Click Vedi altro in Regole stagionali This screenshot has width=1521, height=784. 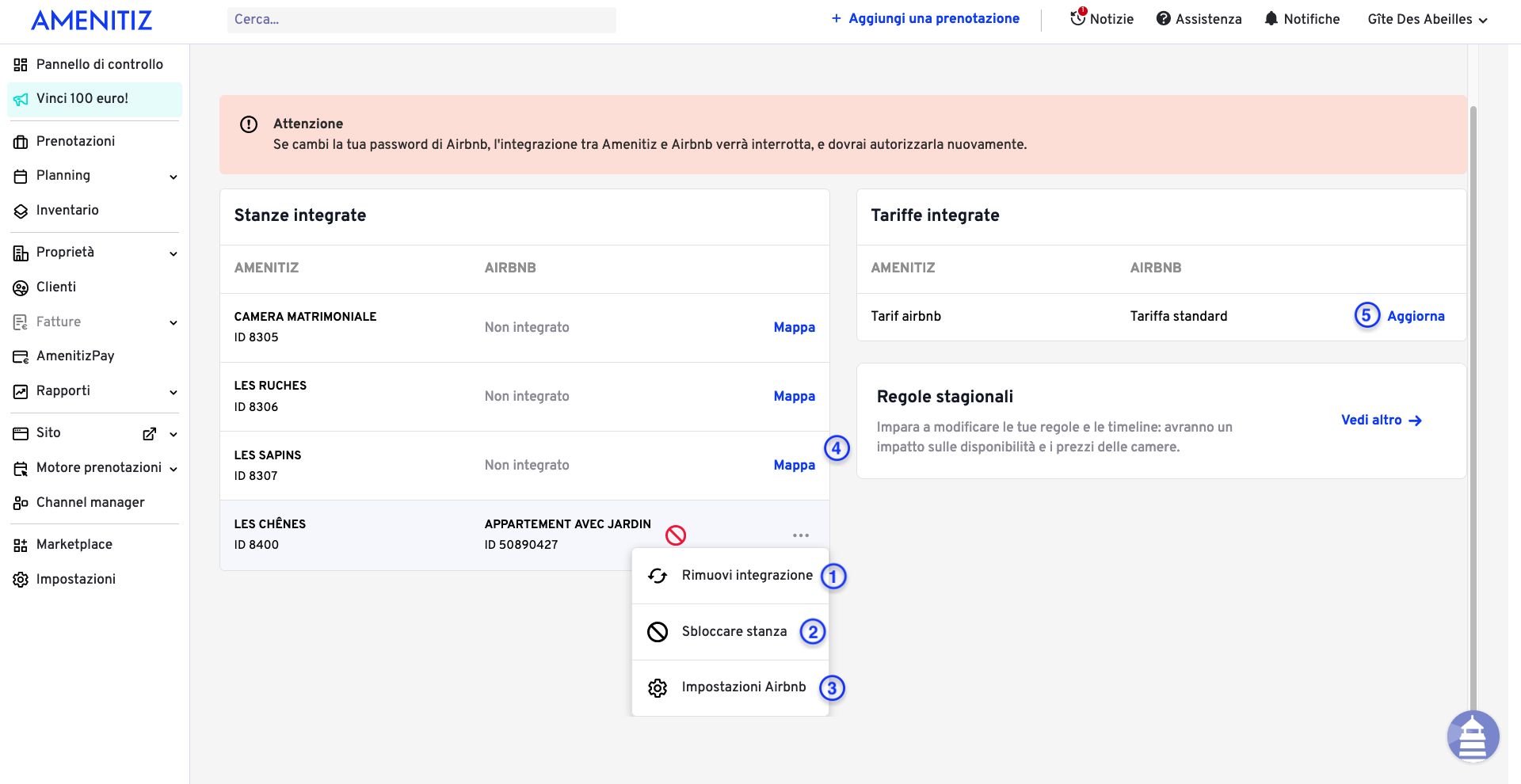click(1382, 420)
